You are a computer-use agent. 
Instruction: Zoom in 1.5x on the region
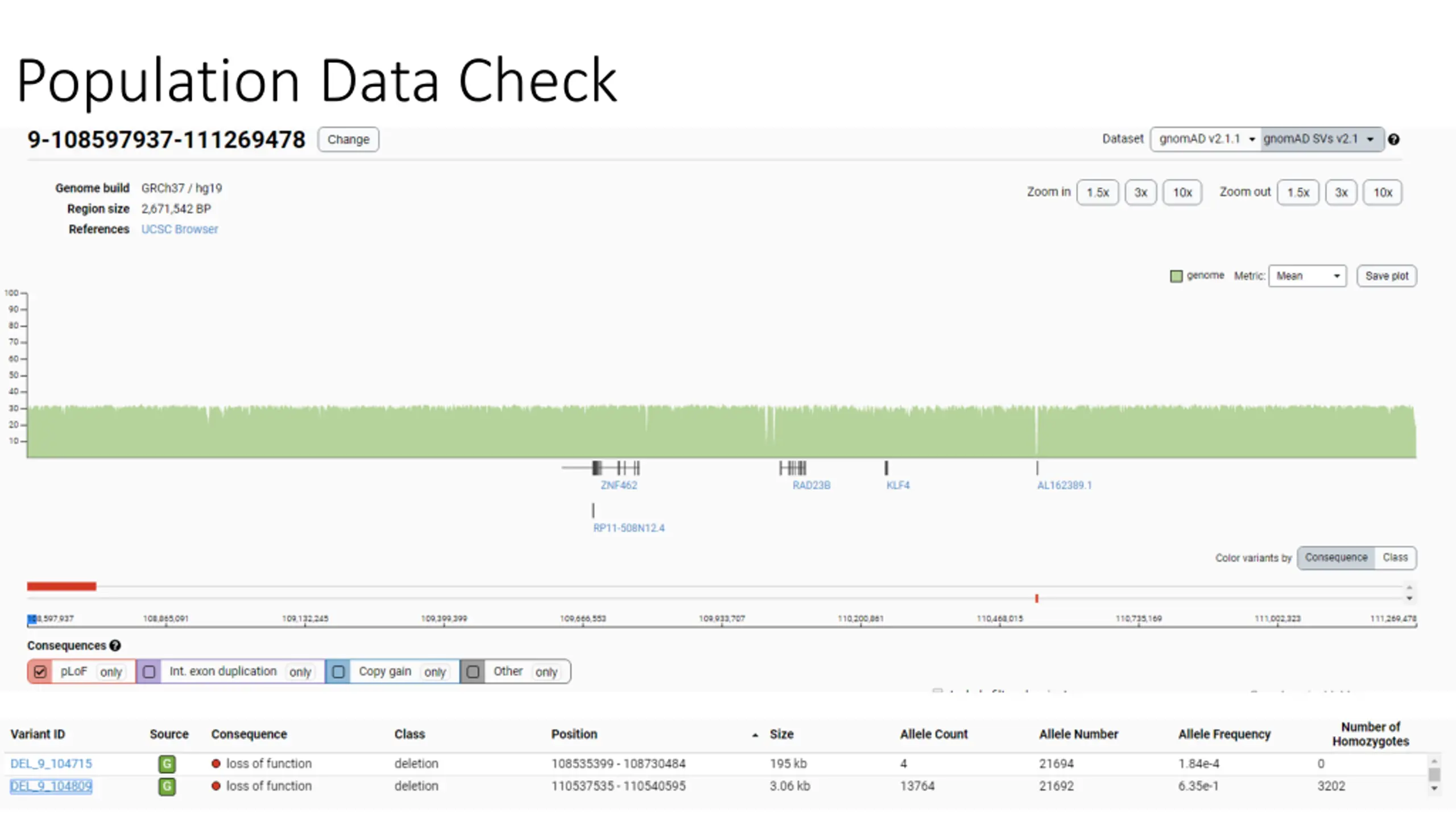pos(1097,193)
